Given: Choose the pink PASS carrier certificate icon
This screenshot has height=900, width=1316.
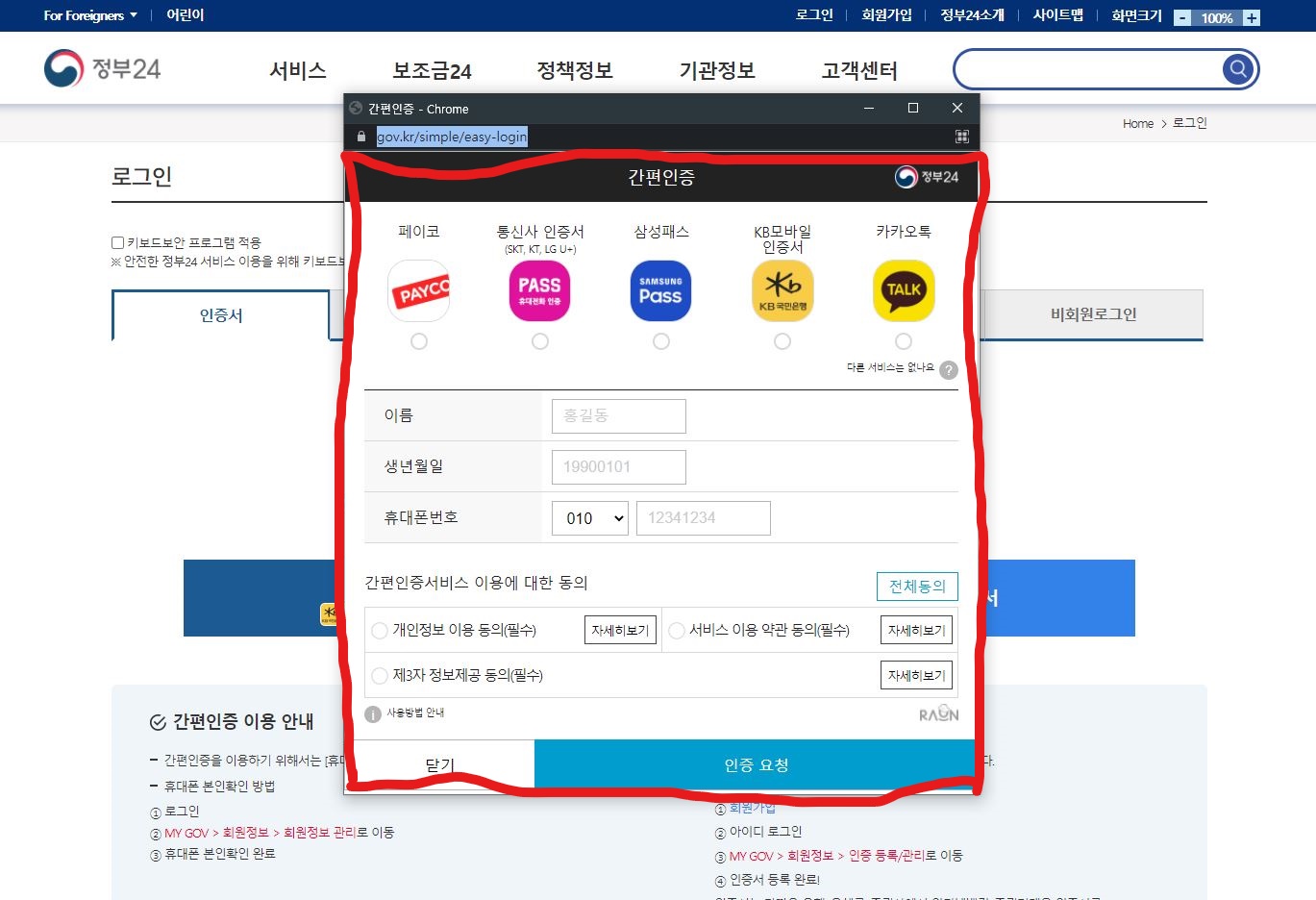Looking at the screenshot, I should click(539, 290).
